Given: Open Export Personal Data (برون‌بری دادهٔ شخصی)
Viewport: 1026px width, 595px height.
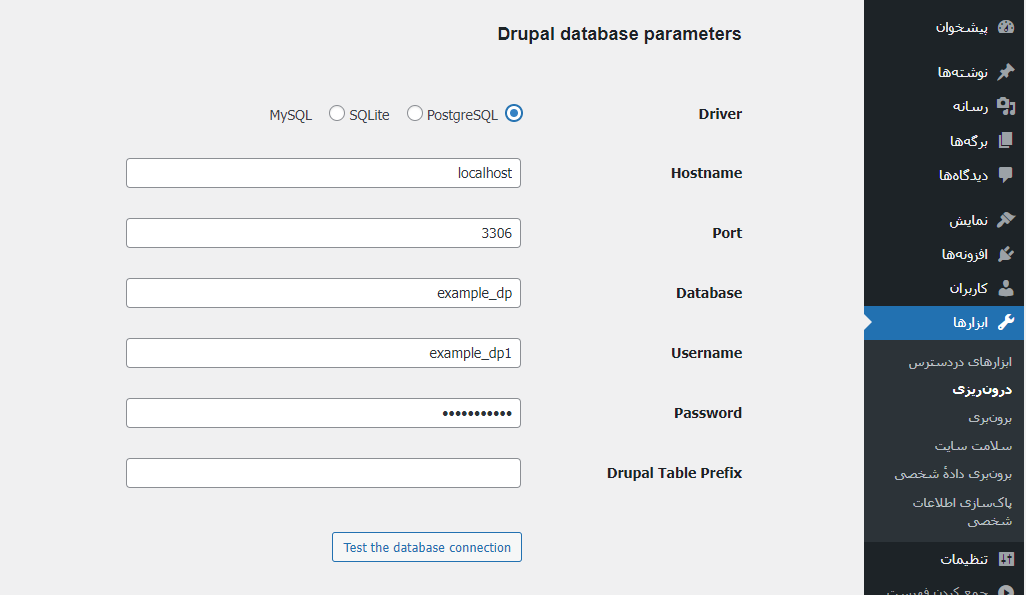Looking at the screenshot, I should click(x=953, y=474).
